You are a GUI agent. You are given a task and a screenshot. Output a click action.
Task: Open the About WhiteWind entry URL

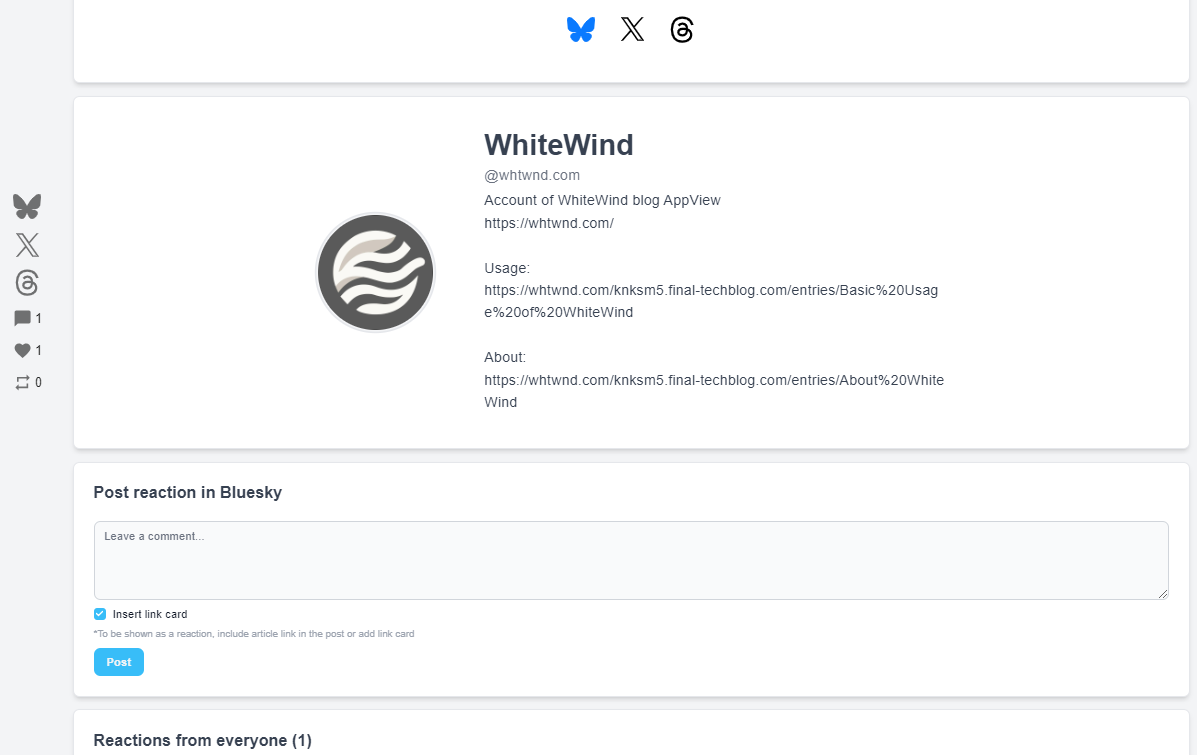[713, 380]
